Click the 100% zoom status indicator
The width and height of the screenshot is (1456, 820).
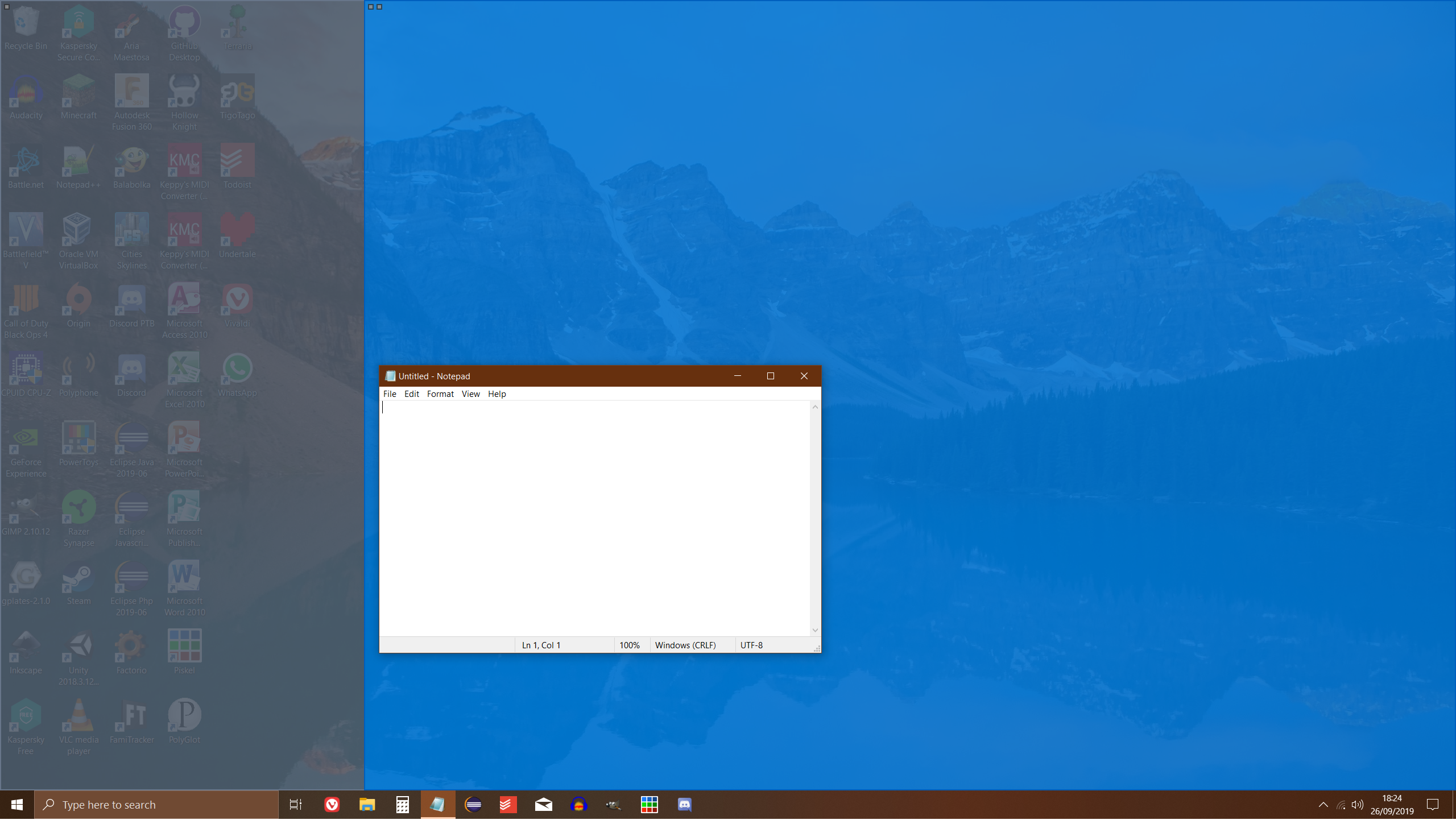pos(630,645)
